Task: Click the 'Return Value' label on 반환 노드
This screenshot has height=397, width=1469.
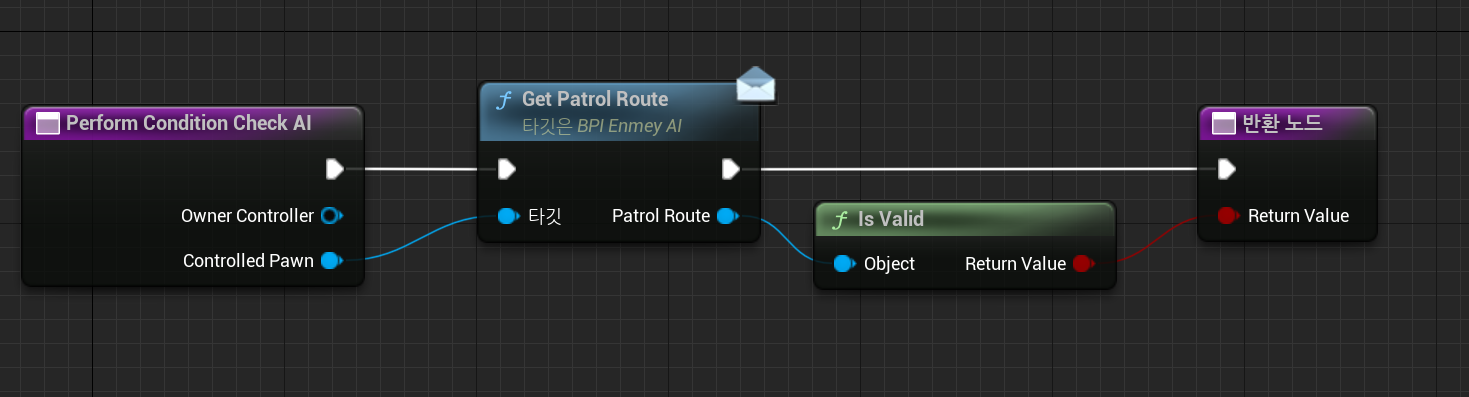Action: click(x=1298, y=215)
